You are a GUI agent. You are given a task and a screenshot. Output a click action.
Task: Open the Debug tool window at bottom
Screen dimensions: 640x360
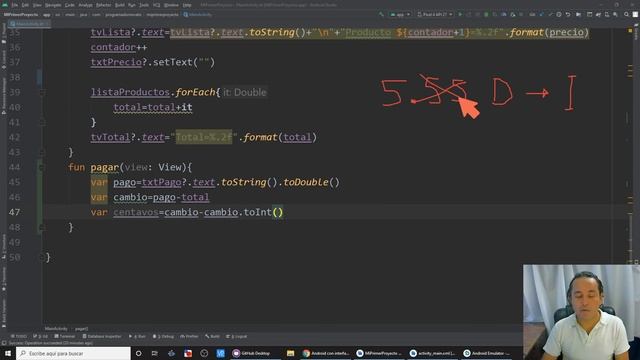pos(163,336)
